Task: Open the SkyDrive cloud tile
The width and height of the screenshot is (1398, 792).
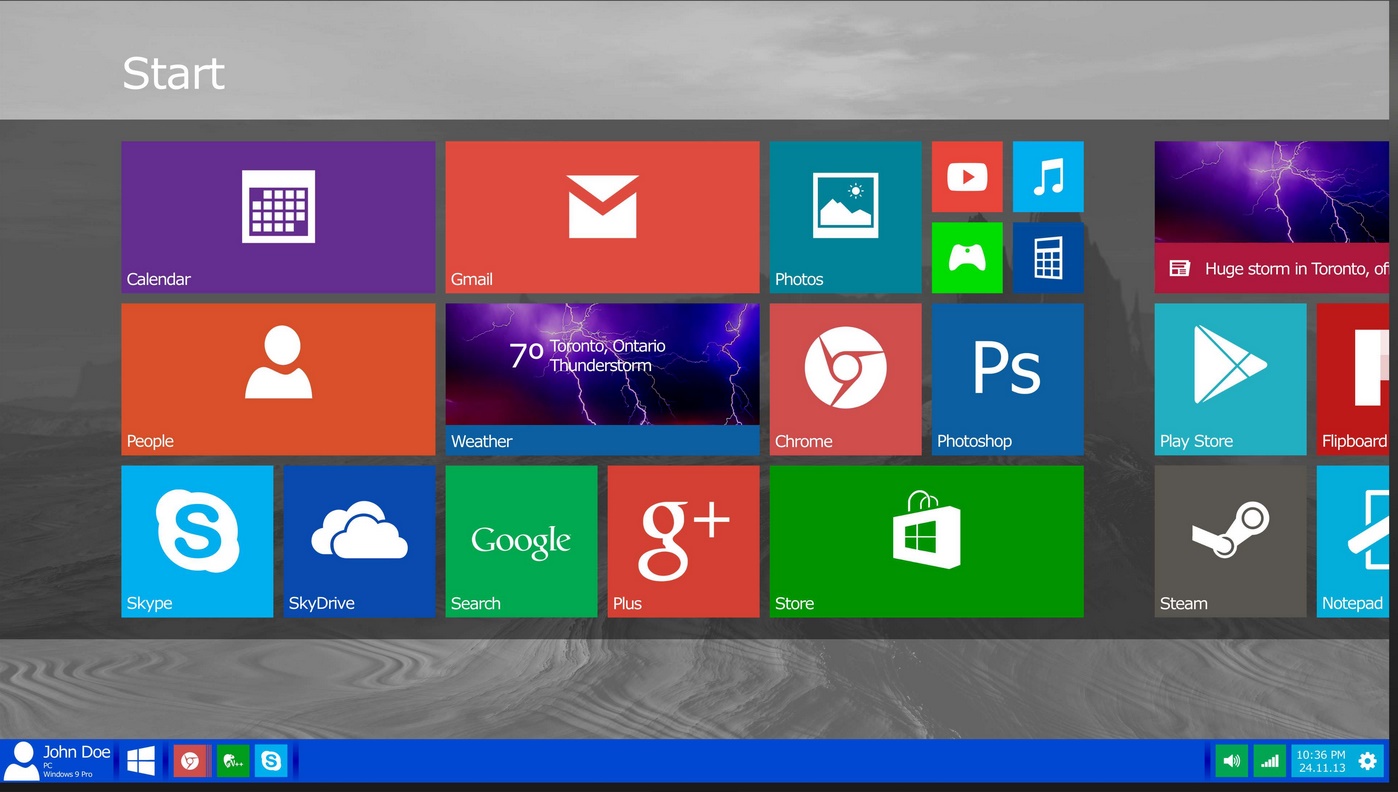Action: (x=359, y=541)
